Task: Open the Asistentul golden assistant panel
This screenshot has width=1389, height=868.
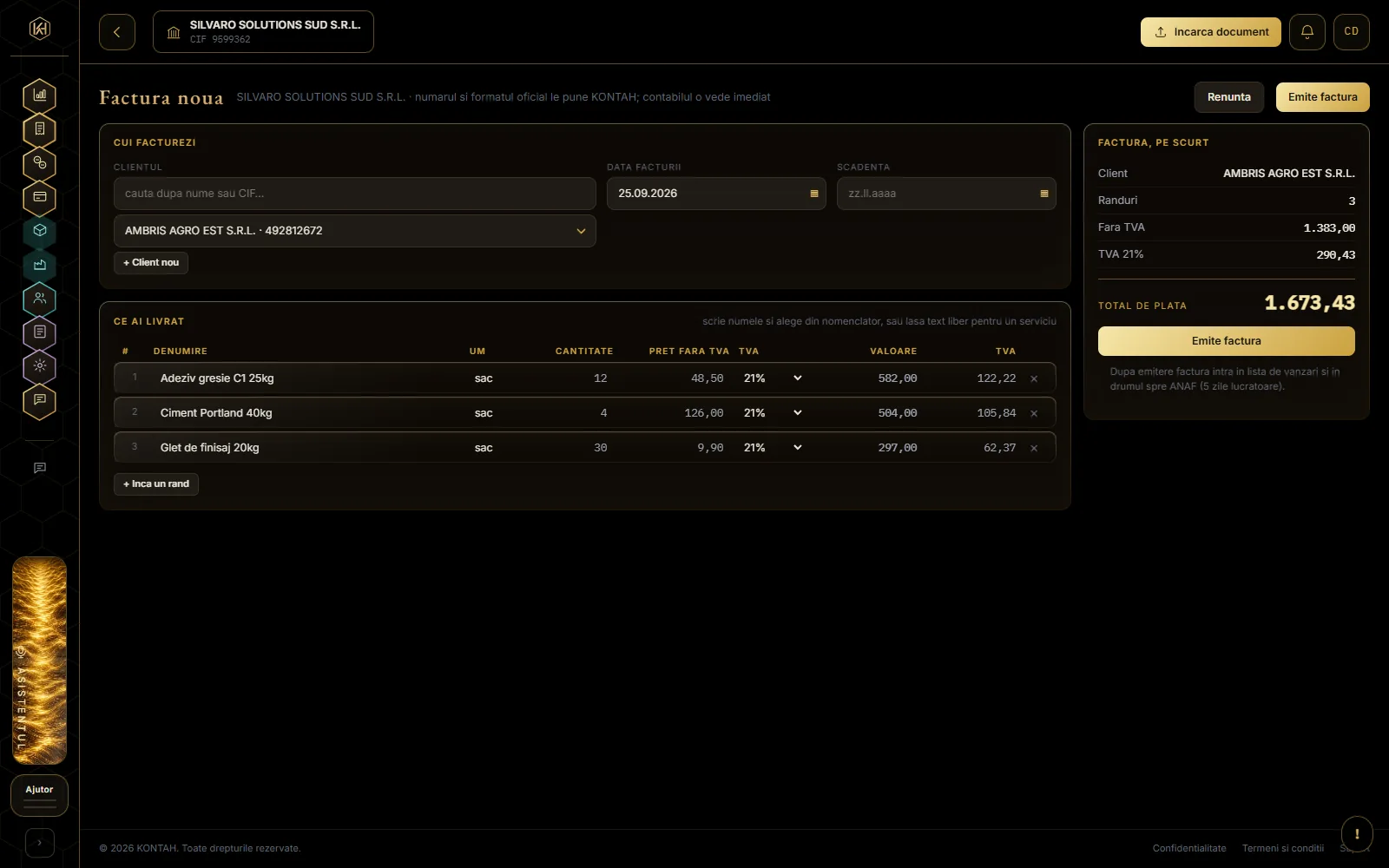Action: point(39,661)
